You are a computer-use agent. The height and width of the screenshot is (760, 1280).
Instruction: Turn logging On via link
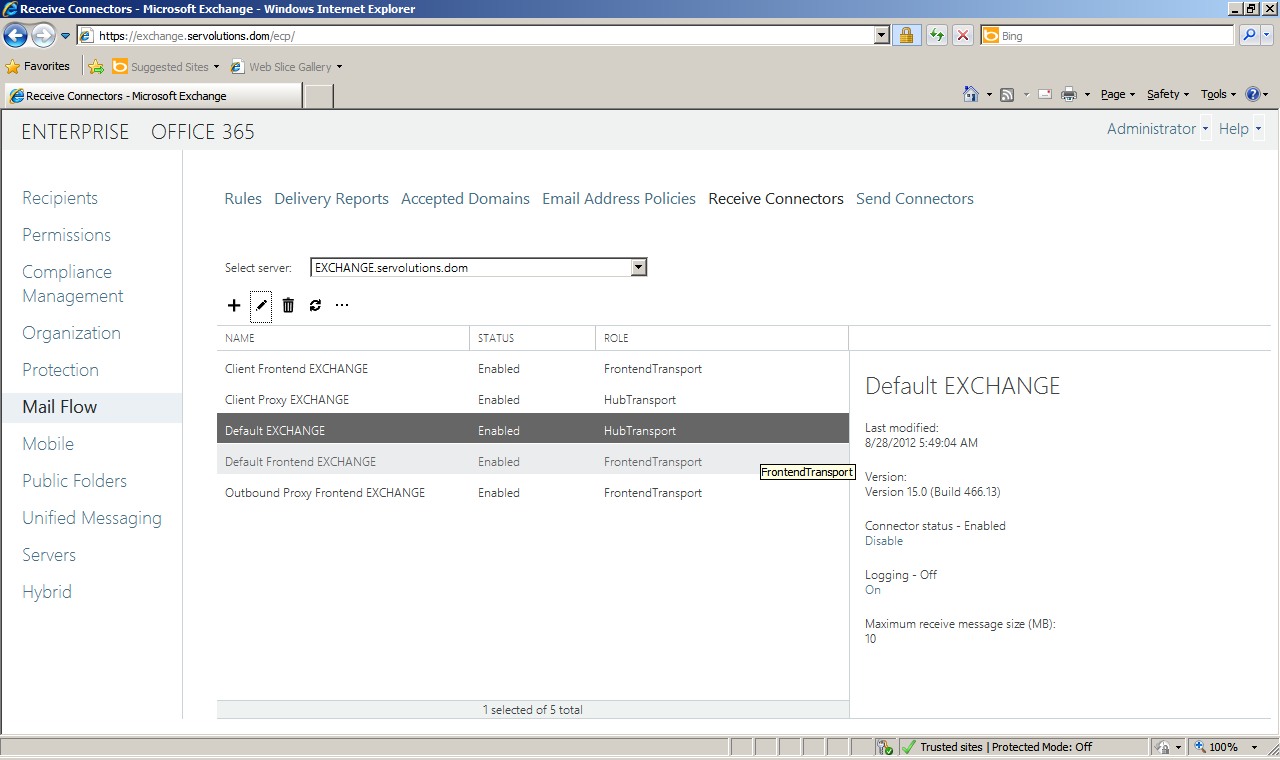(x=873, y=590)
